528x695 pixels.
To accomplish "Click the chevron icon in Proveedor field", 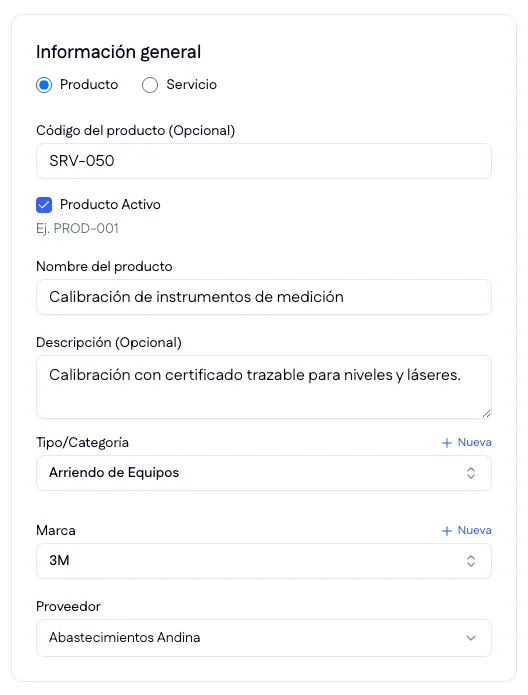I will (471, 638).
